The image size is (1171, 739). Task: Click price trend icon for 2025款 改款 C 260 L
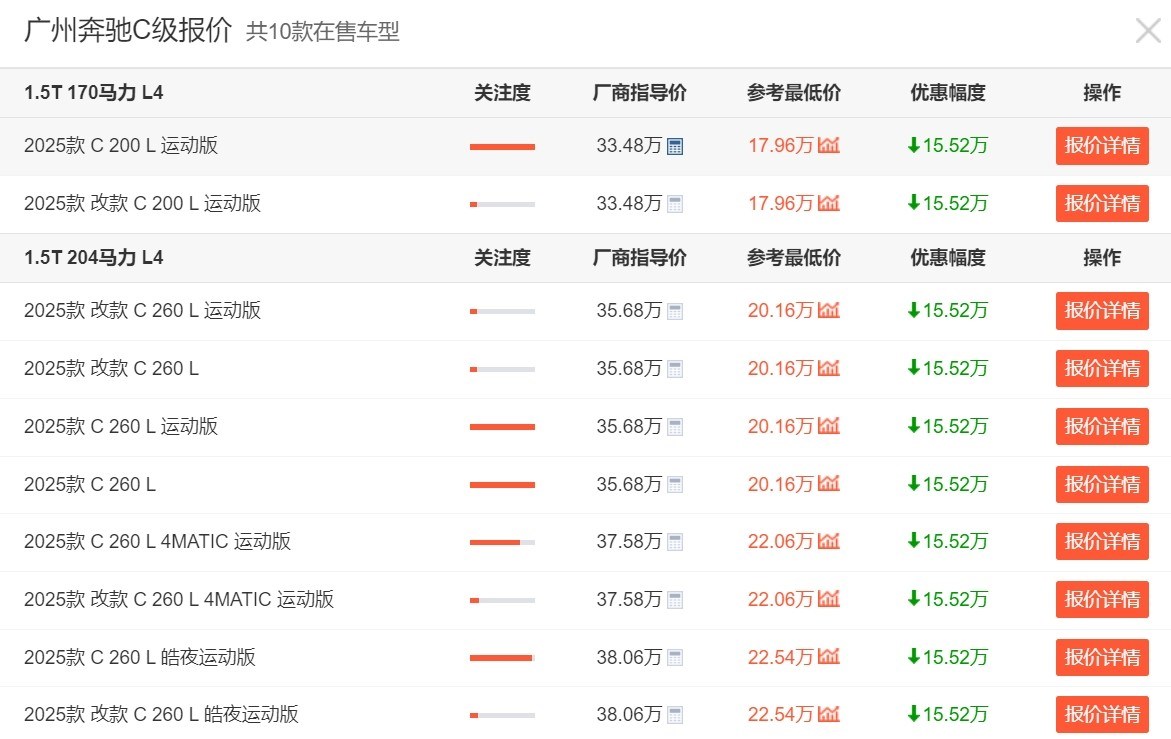(828, 369)
